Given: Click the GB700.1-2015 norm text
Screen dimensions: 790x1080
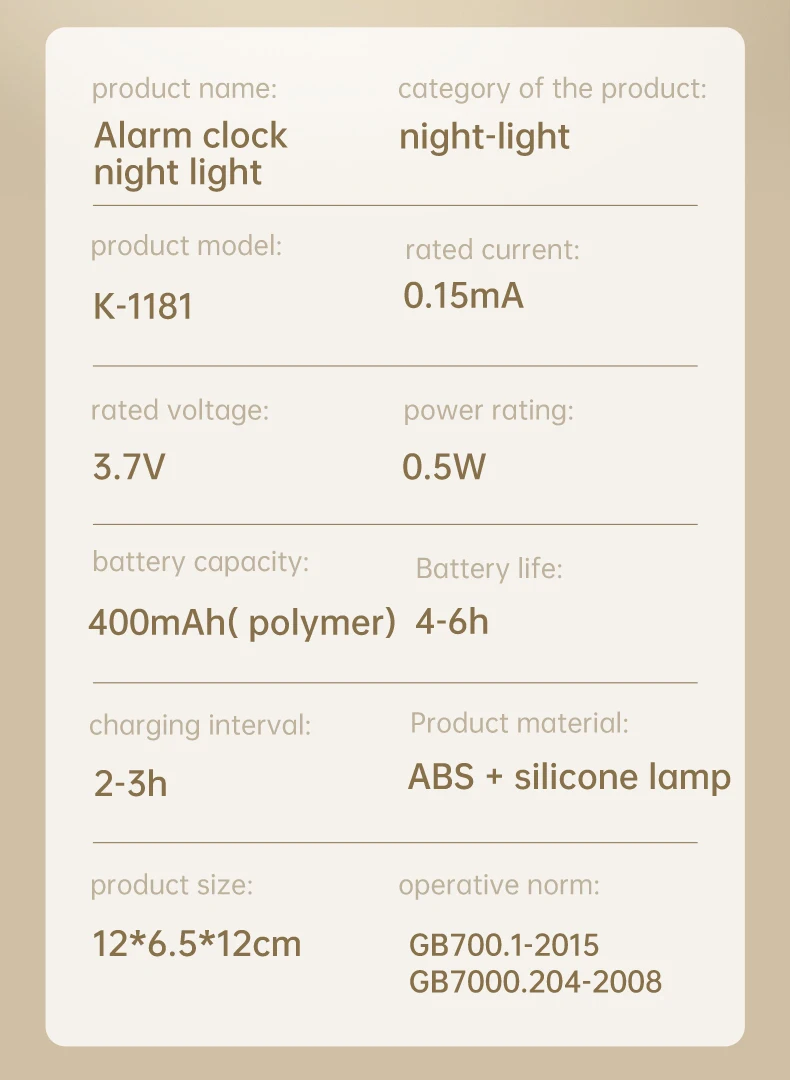Looking at the screenshot, I should click(503, 945).
